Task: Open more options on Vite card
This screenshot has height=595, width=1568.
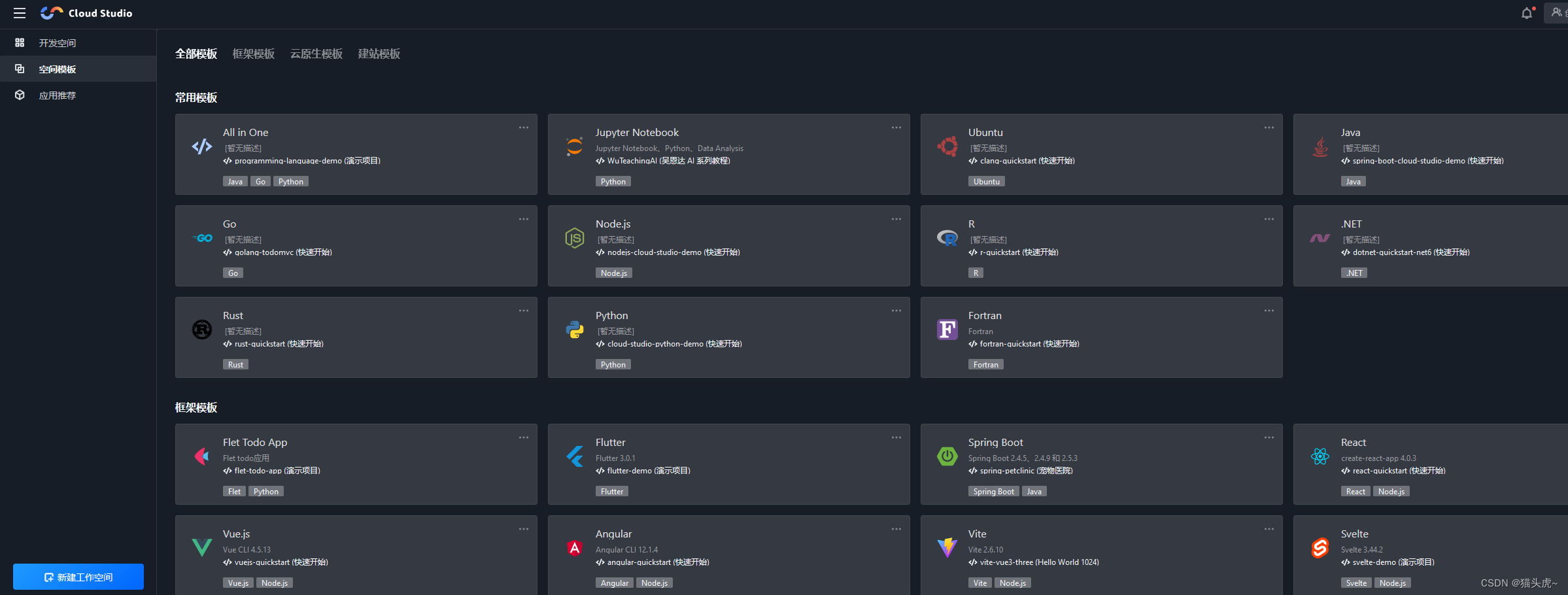Action: point(1269,529)
